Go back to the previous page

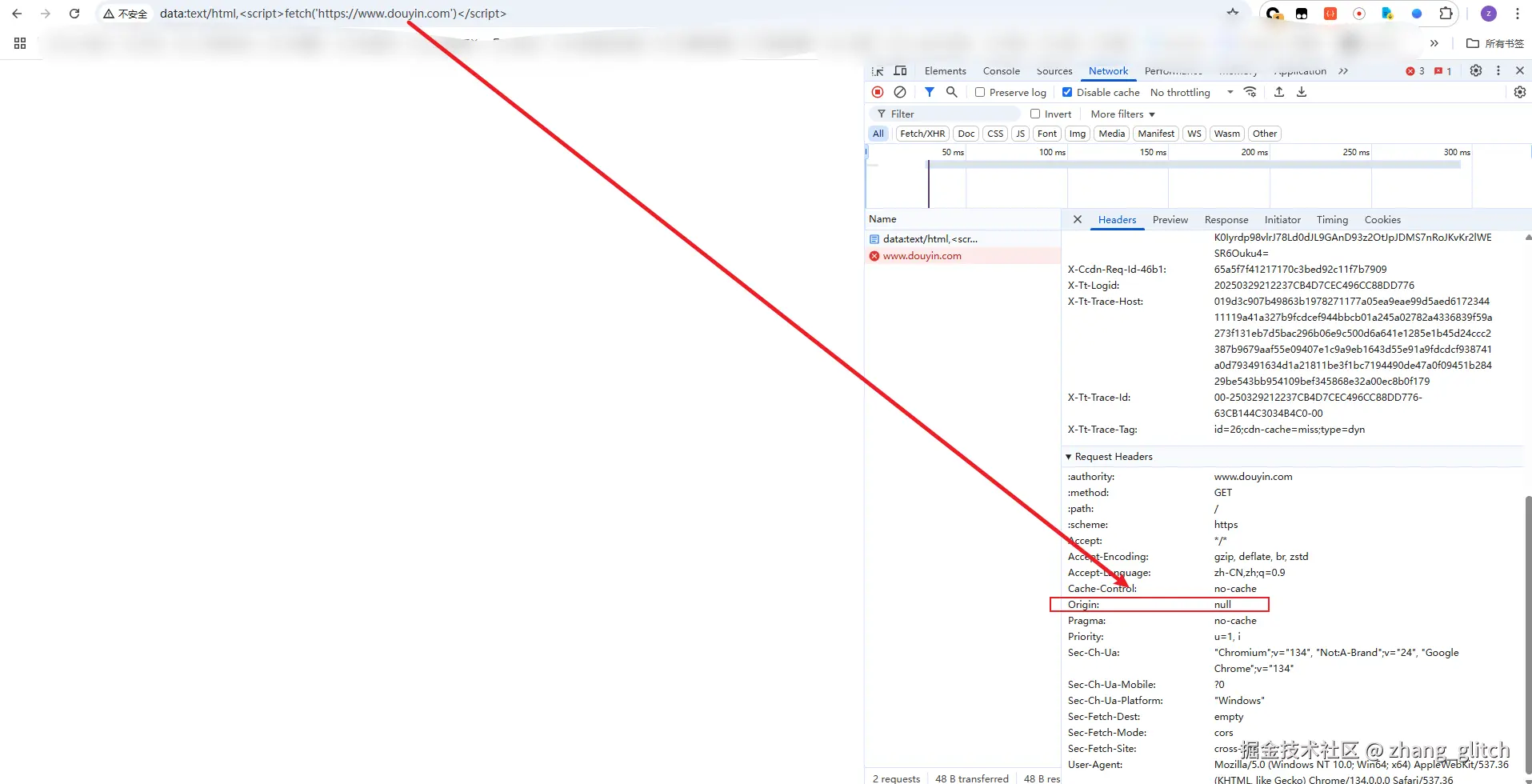pos(17,14)
